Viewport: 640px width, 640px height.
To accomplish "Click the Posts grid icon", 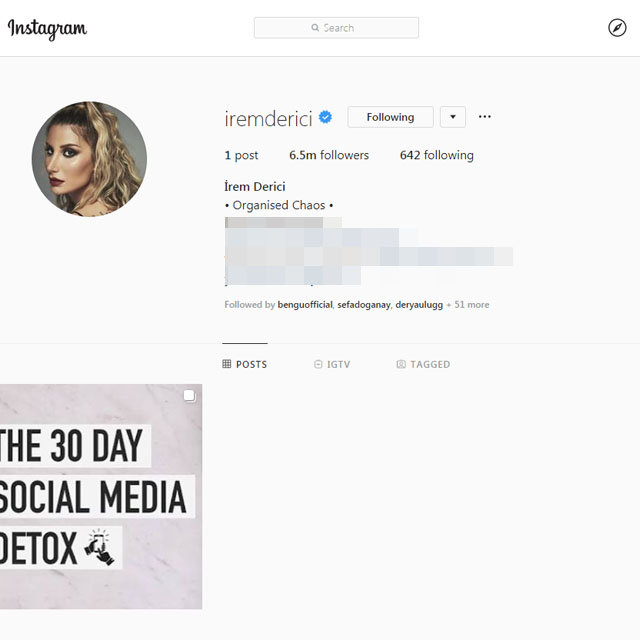I will coord(227,364).
